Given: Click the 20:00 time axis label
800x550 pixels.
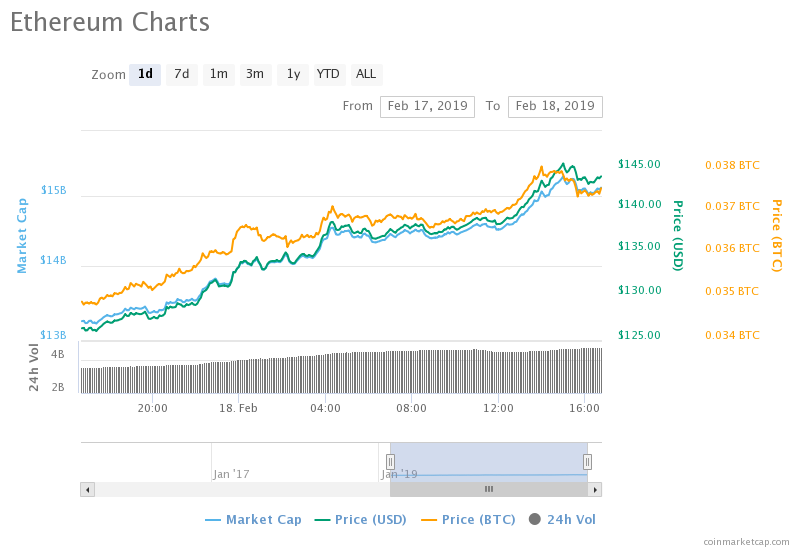Looking at the screenshot, I should pyautogui.click(x=153, y=408).
